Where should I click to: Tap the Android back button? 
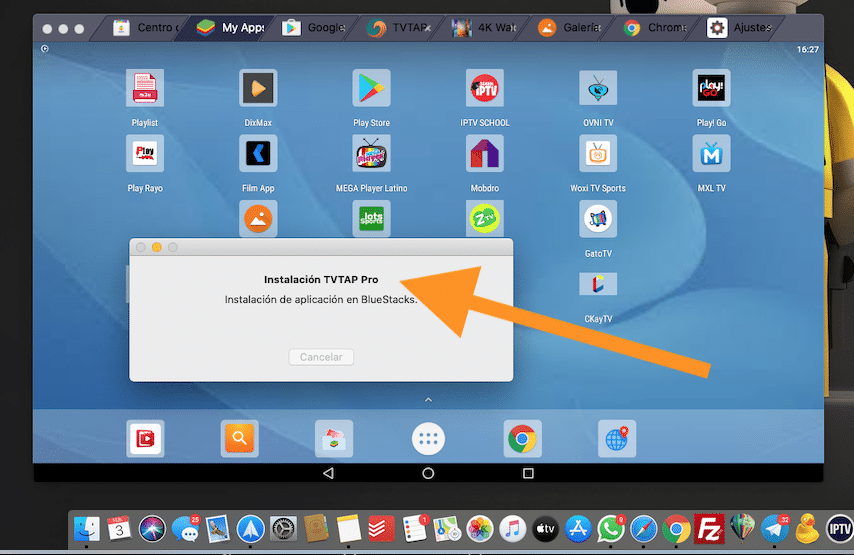(x=328, y=473)
